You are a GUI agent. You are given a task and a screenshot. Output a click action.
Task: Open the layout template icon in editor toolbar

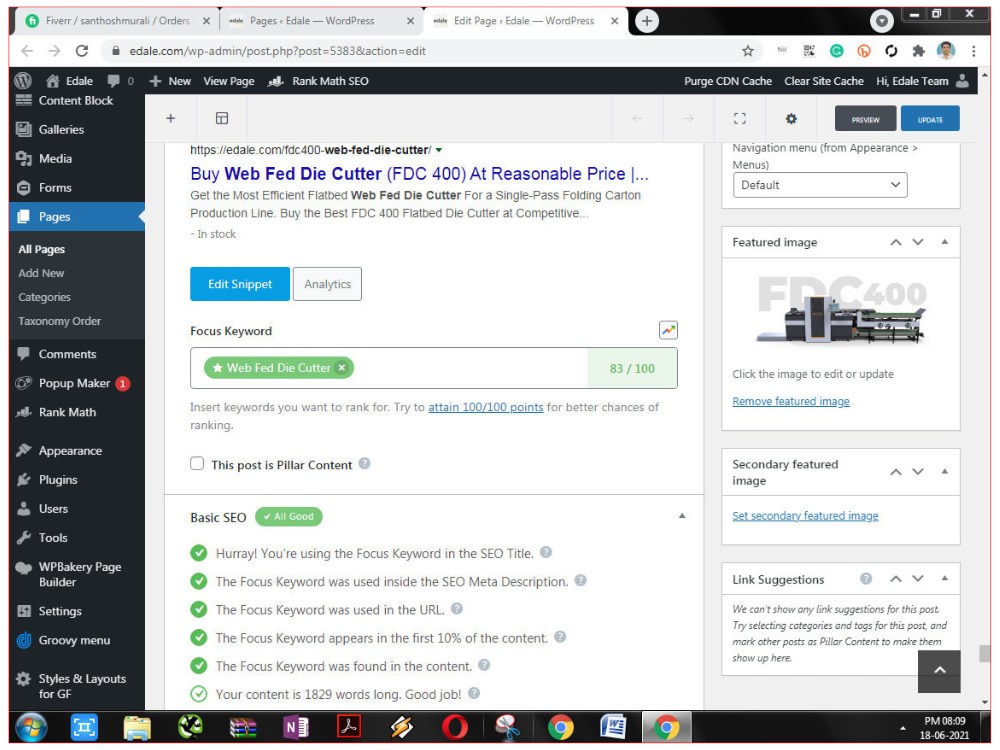coord(221,118)
